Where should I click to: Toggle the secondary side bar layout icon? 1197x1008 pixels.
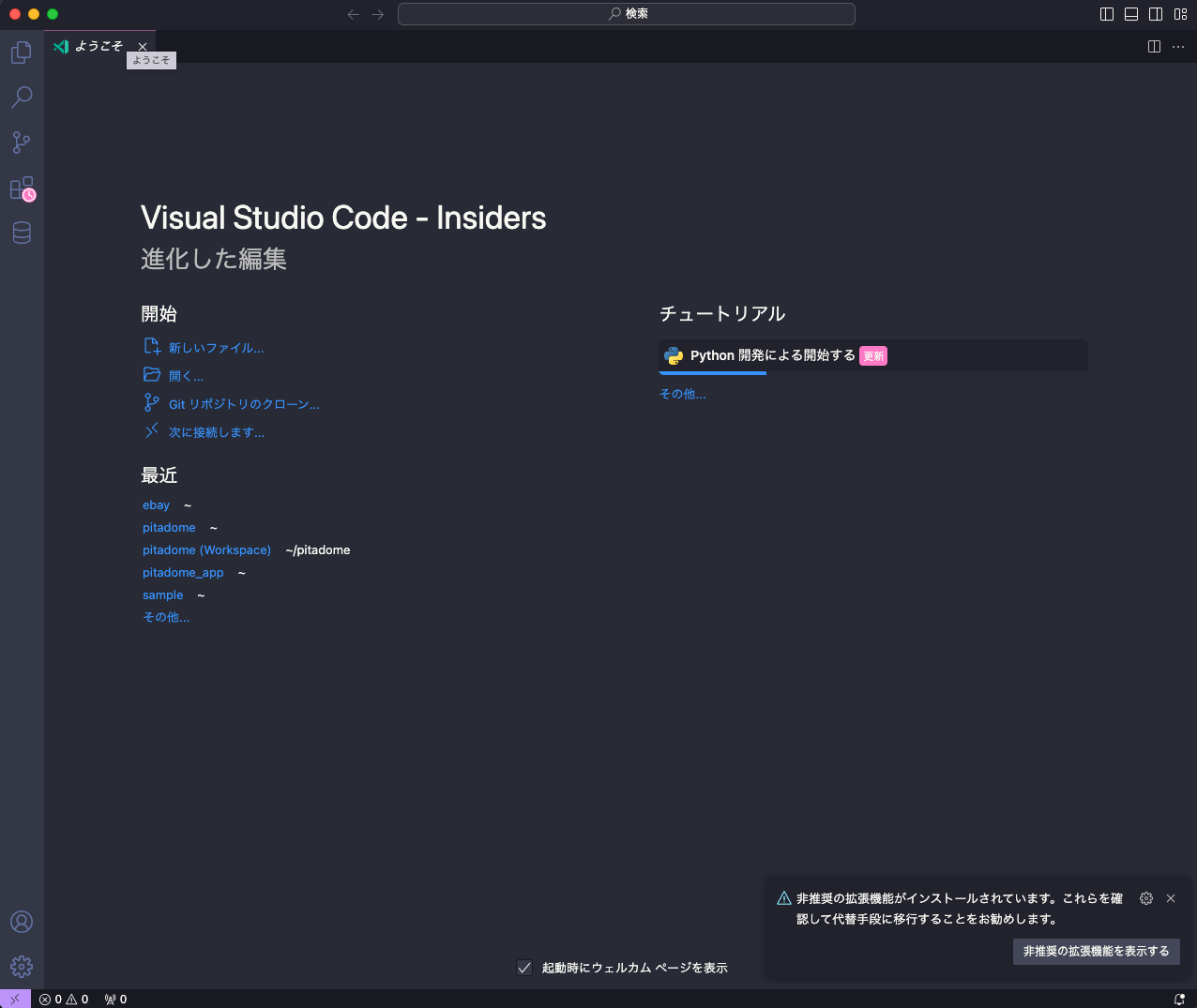(x=1156, y=14)
